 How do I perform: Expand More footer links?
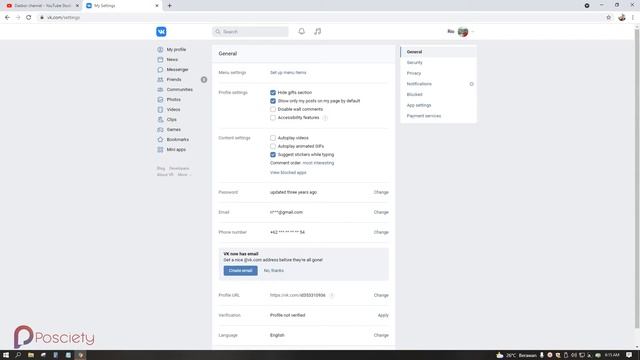click(184, 175)
